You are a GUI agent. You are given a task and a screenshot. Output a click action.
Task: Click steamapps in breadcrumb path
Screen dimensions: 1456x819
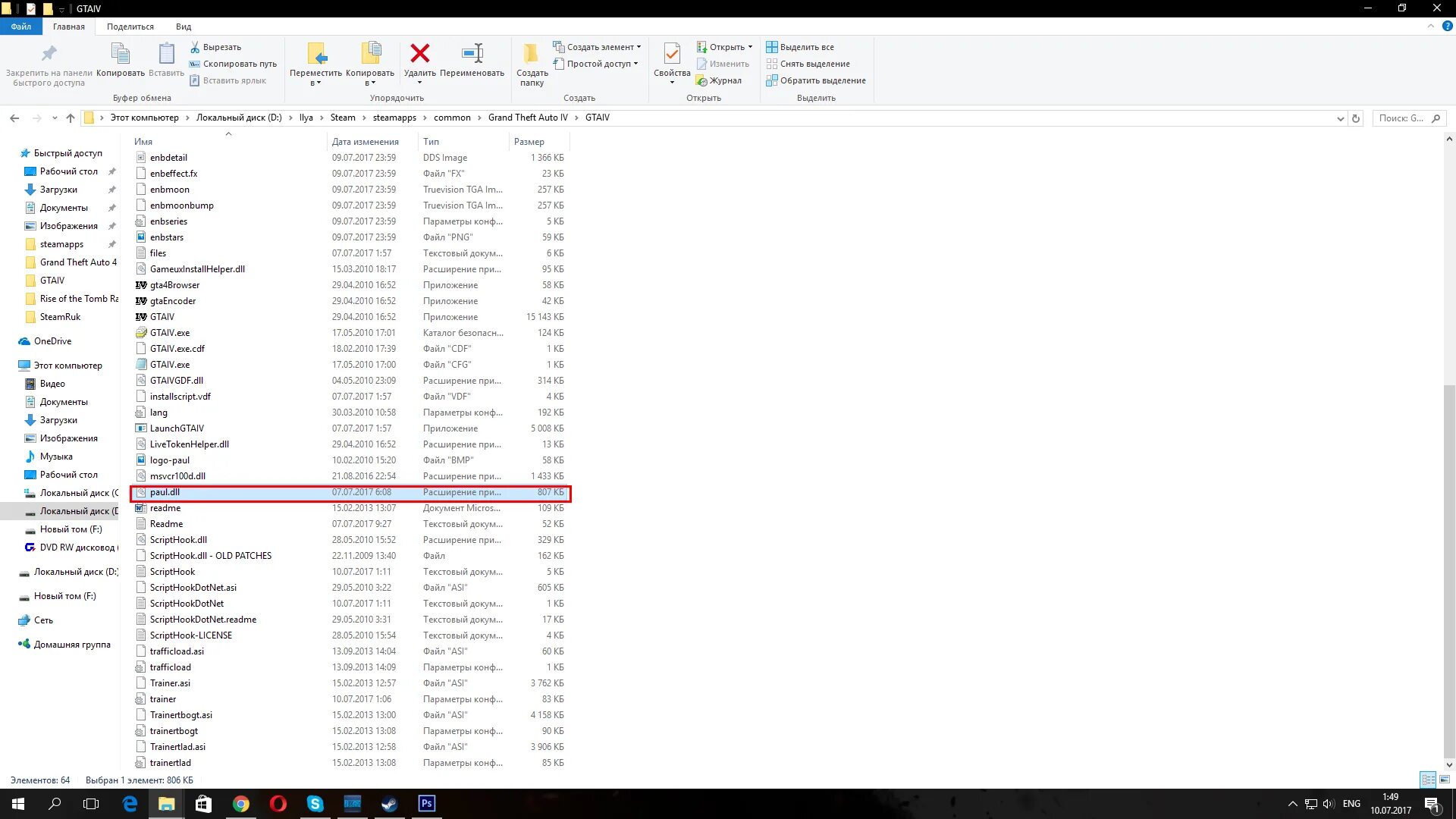pos(394,118)
